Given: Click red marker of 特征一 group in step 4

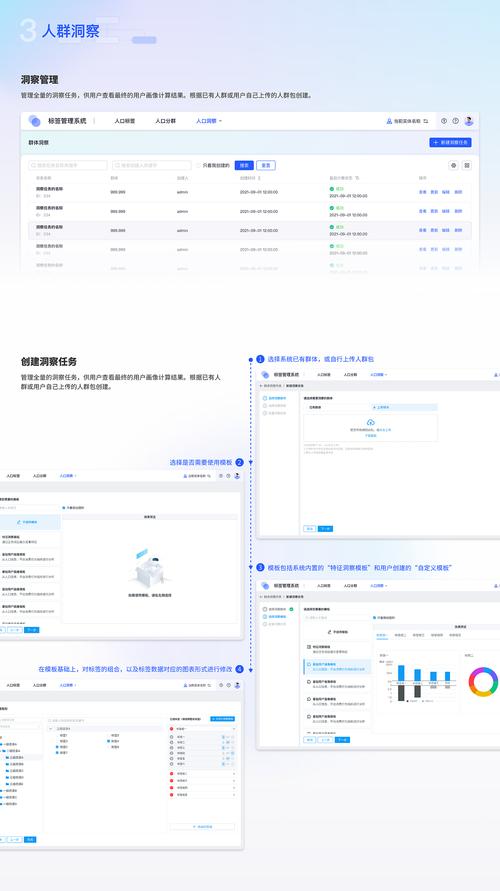Looking at the screenshot, I should pos(171,728).
